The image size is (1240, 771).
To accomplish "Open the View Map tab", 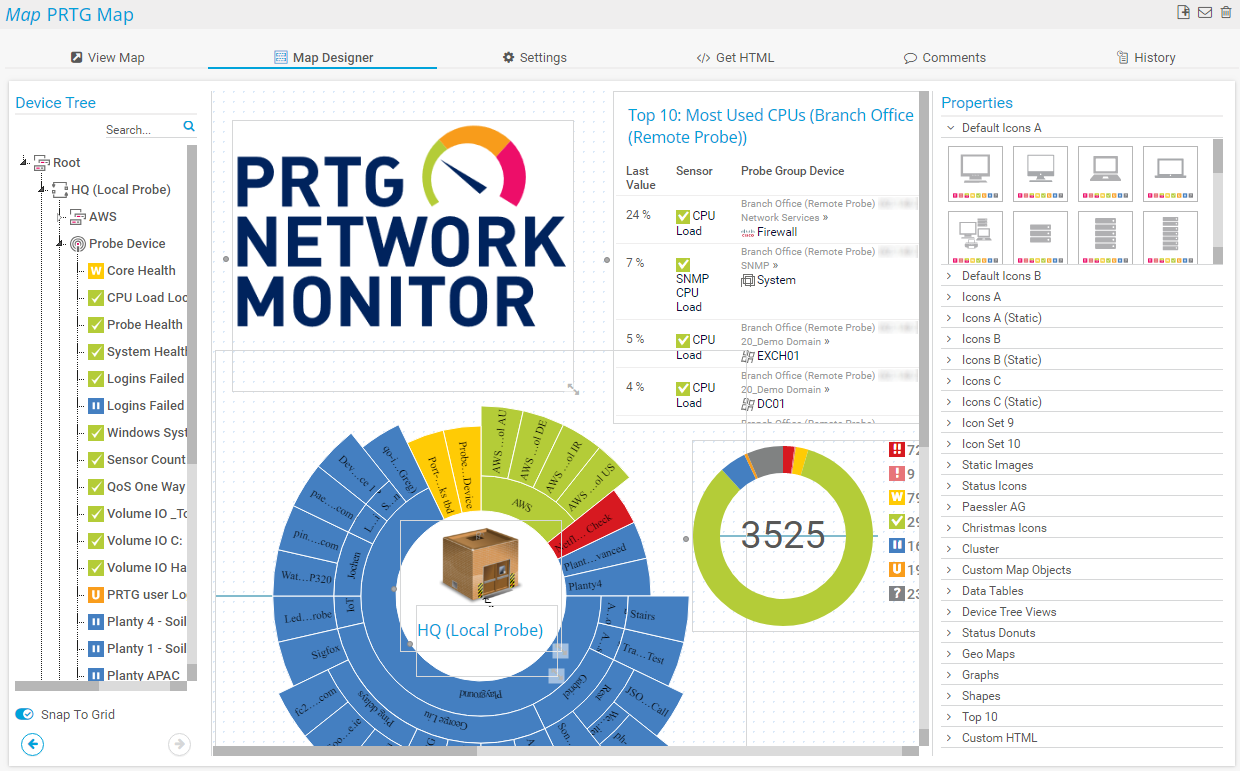I will (x=108, y=57).
